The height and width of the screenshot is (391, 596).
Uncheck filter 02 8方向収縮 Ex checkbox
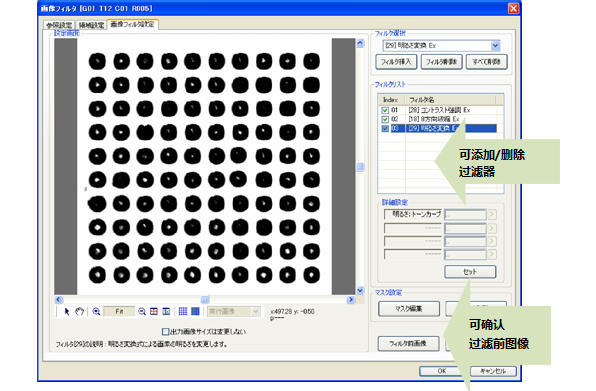[x=385, y=119]
